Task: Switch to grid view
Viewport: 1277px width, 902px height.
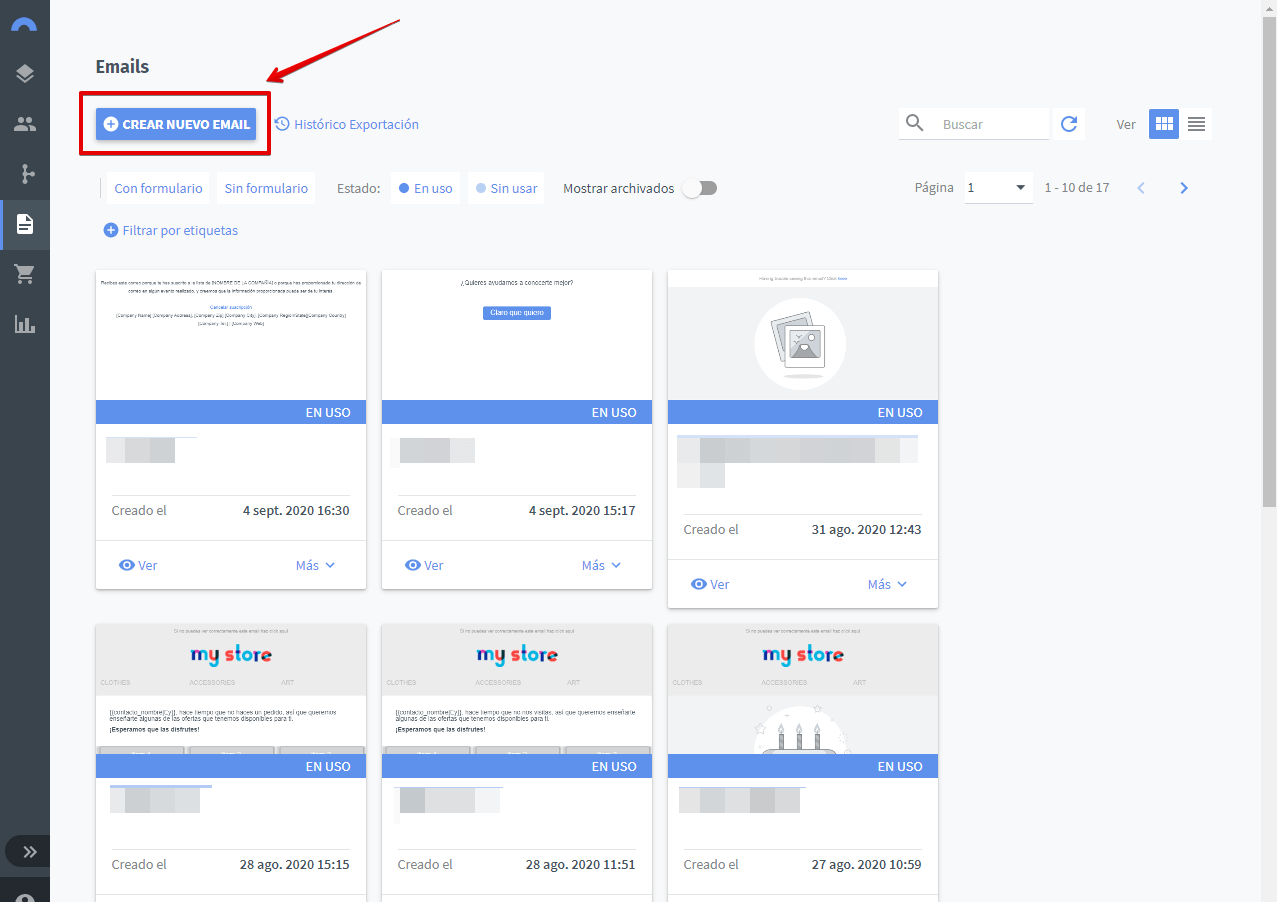Action: click(x=1164, y=124)
